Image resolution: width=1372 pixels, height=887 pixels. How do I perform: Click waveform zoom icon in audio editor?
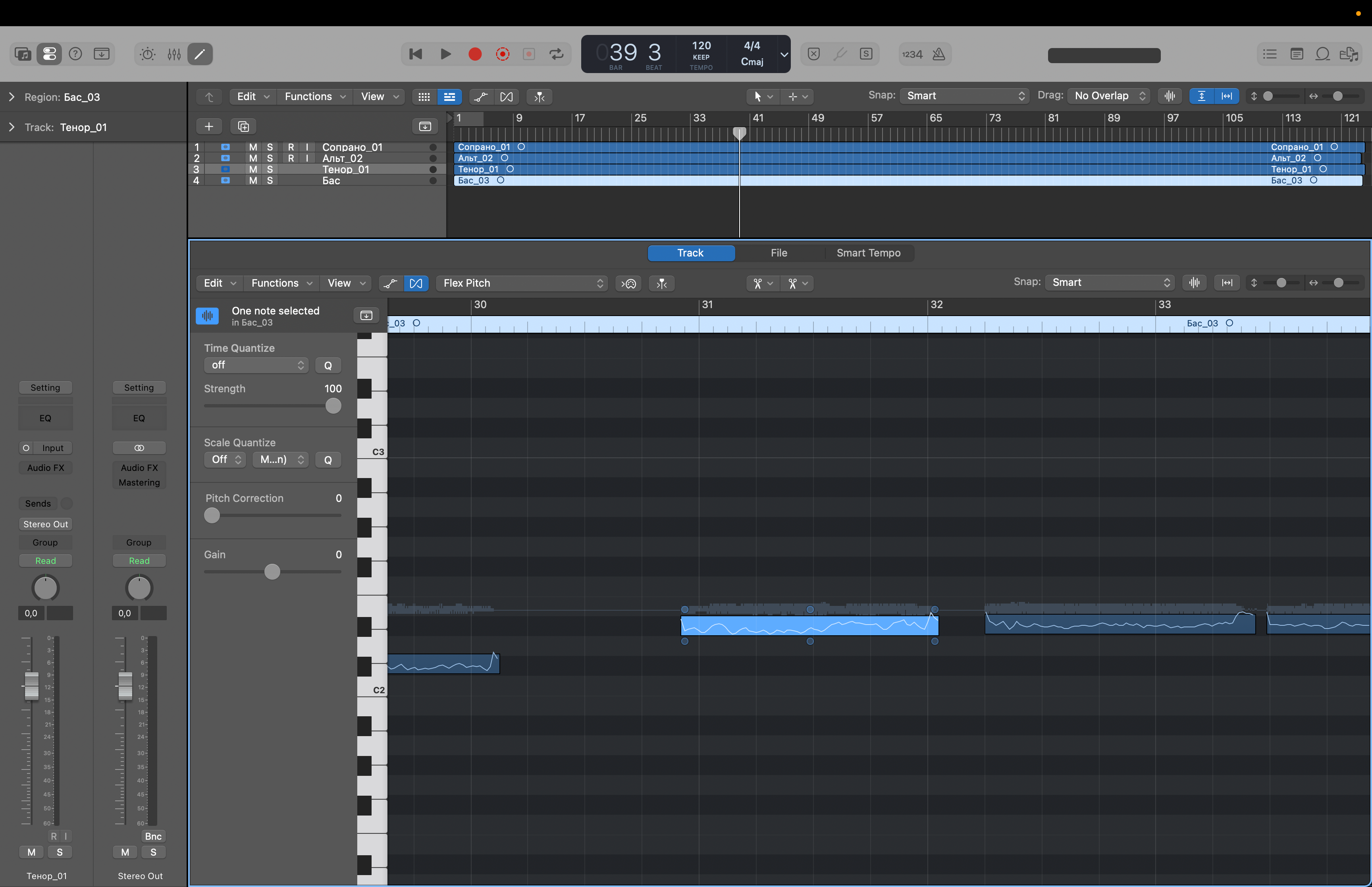point(1195,282)
